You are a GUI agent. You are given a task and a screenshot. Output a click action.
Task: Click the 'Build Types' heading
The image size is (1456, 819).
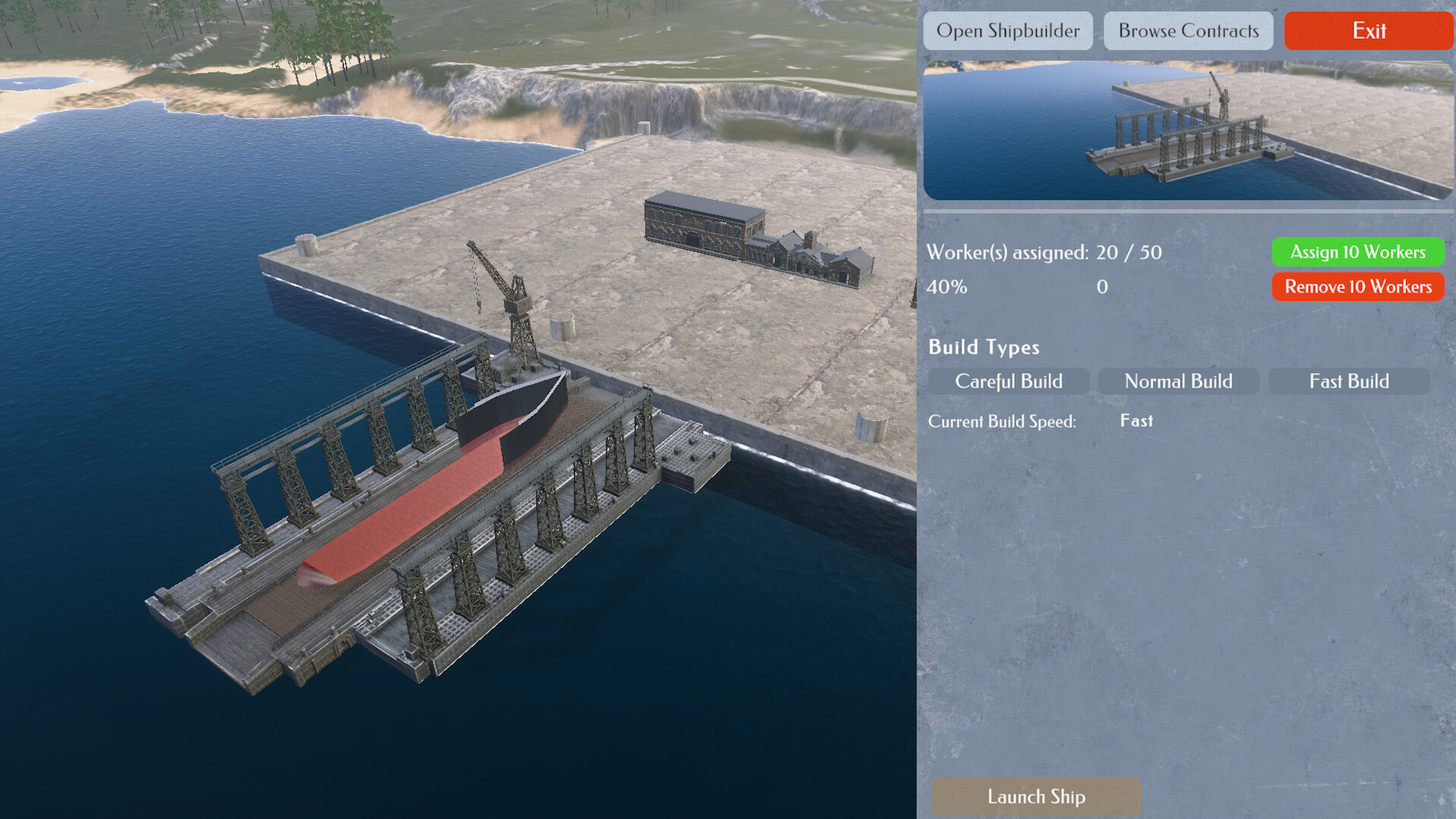984,347
